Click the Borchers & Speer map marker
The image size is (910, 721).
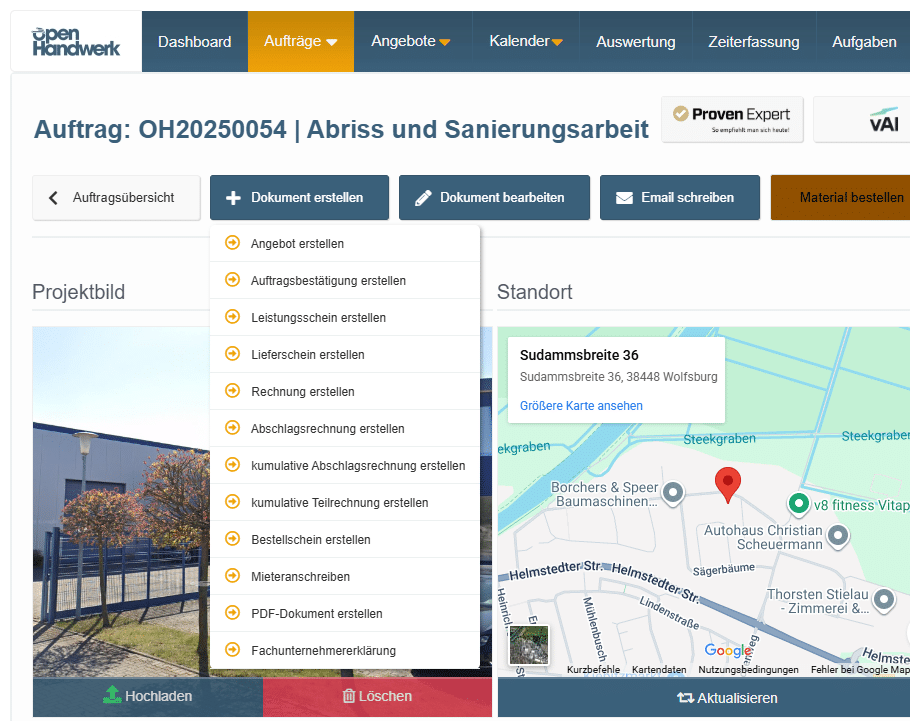pyautogui.click(x=674, y=491)
